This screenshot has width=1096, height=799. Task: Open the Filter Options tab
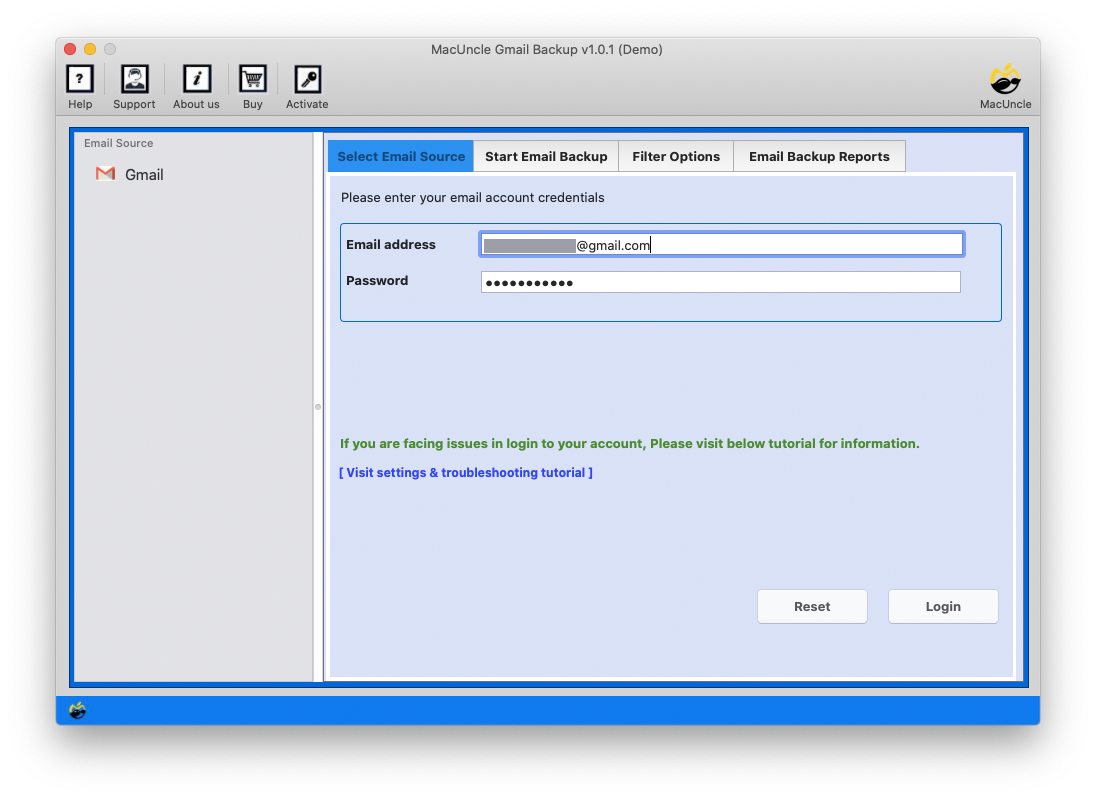pyautogui.click(x=676, y=156)
